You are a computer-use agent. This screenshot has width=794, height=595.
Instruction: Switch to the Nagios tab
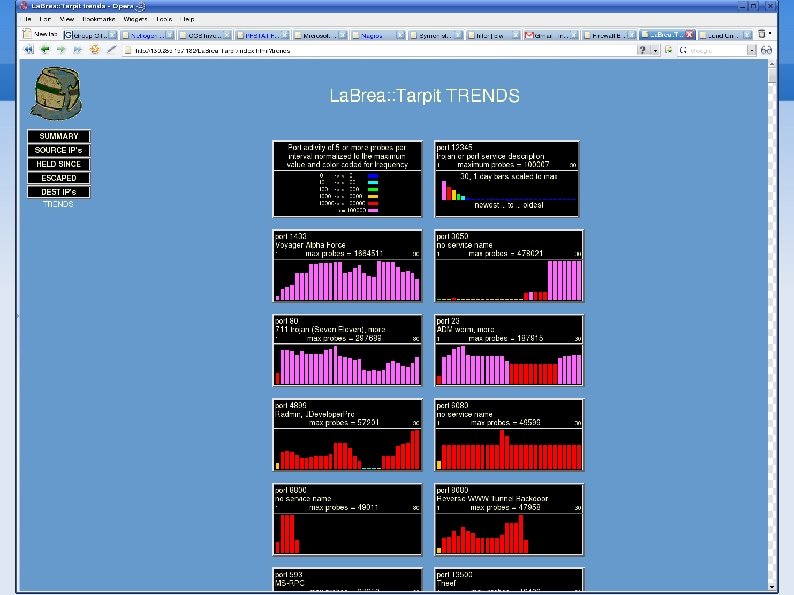[377, 35]
